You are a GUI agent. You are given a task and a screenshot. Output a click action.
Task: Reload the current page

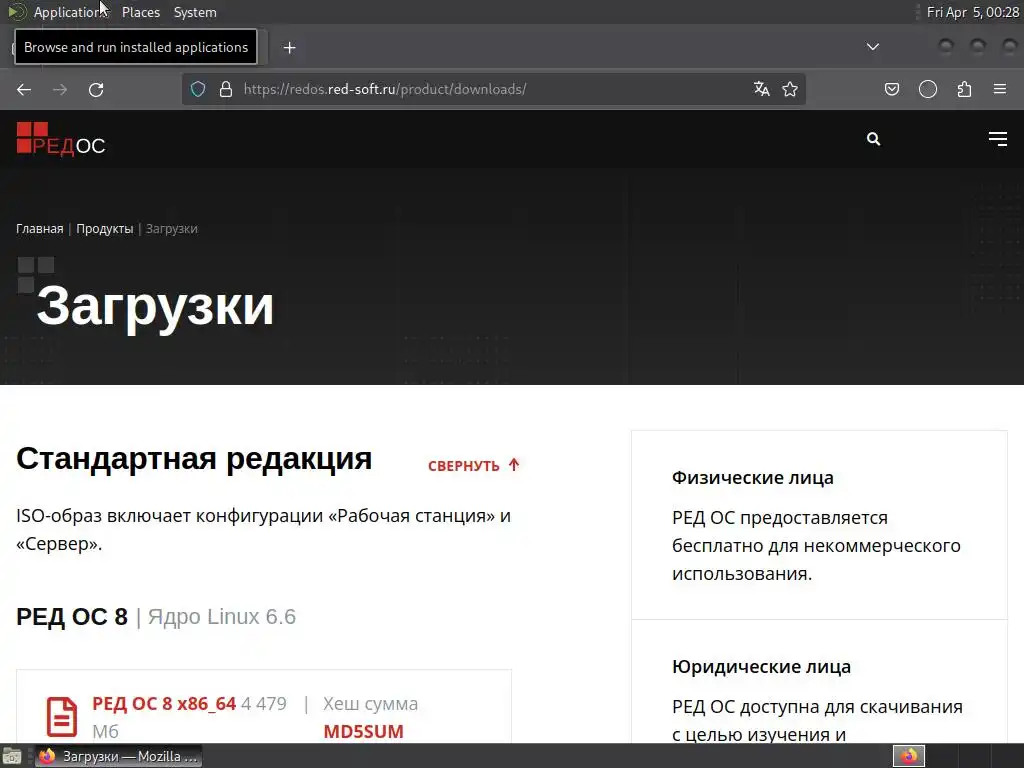click(96, 89)
